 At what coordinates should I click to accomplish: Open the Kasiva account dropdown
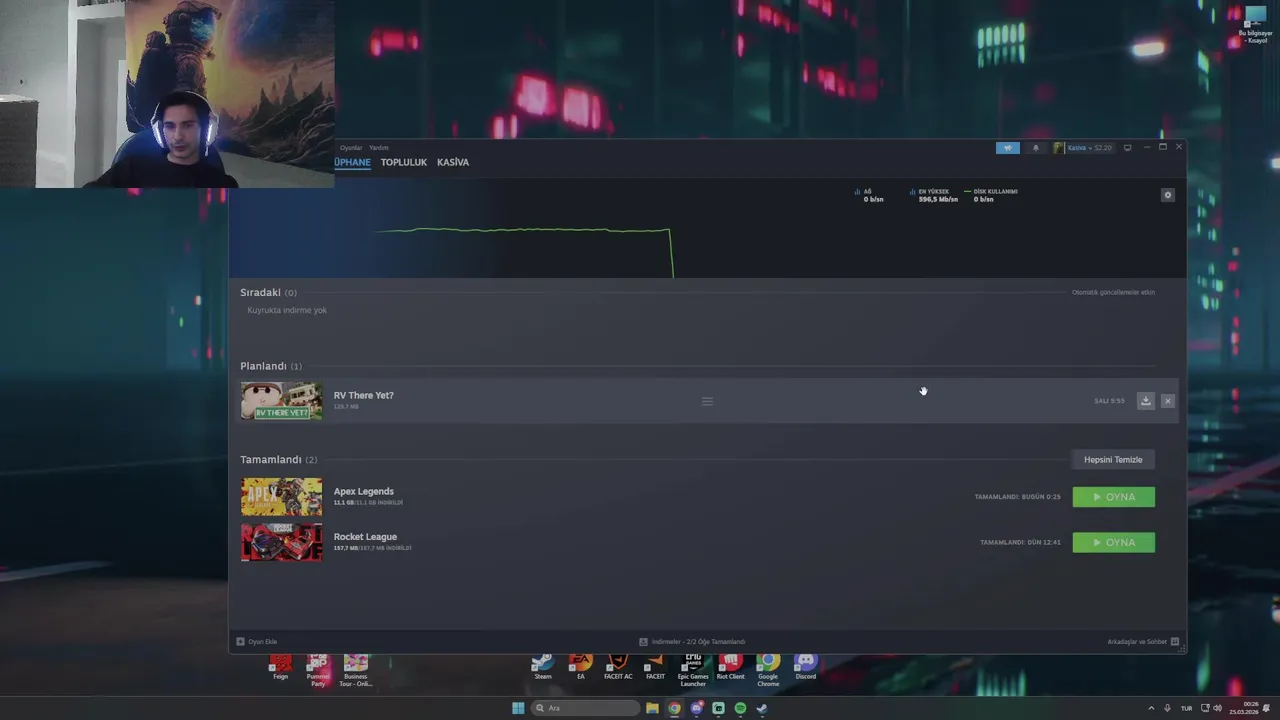1083,148
